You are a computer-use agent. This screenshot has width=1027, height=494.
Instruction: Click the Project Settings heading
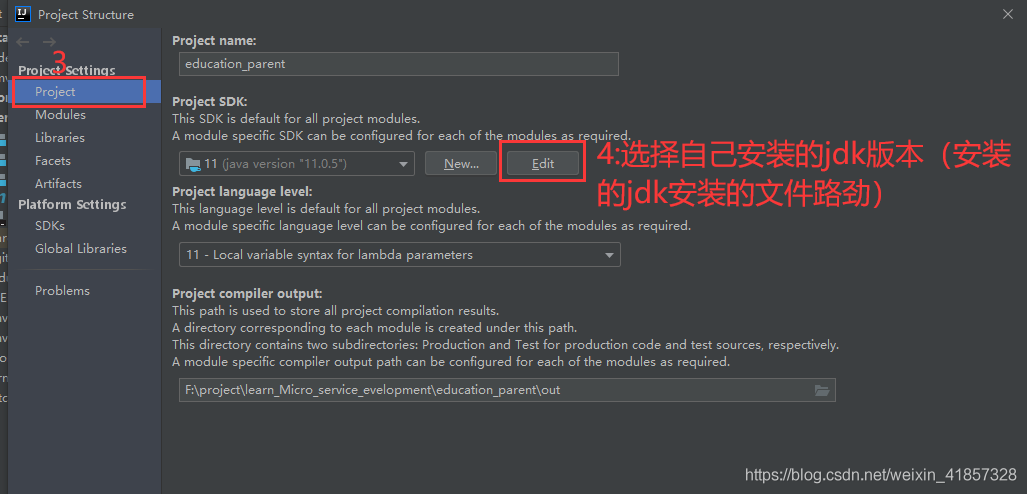[67, 70]
